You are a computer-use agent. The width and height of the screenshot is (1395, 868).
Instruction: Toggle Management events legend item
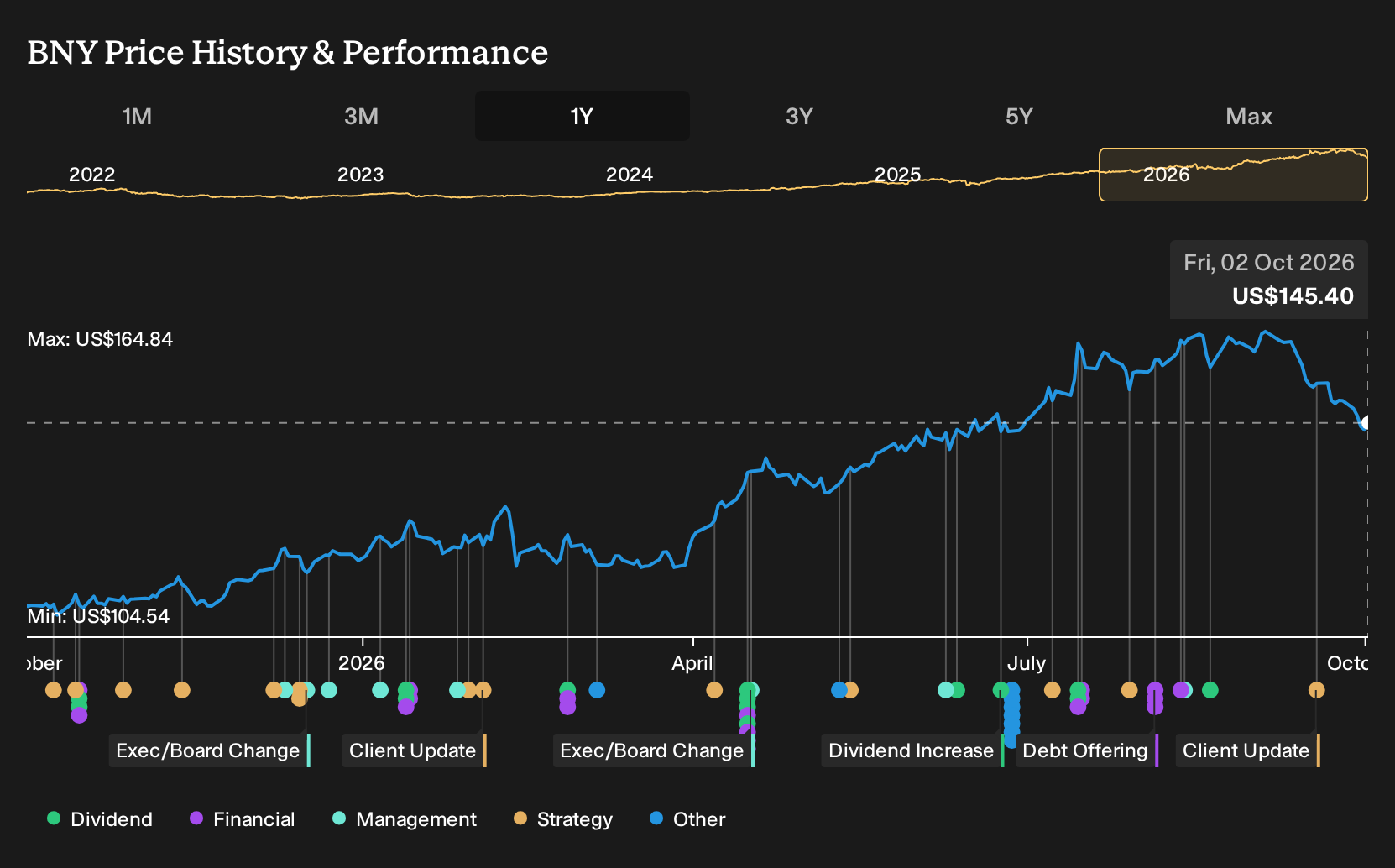(405, 819)
